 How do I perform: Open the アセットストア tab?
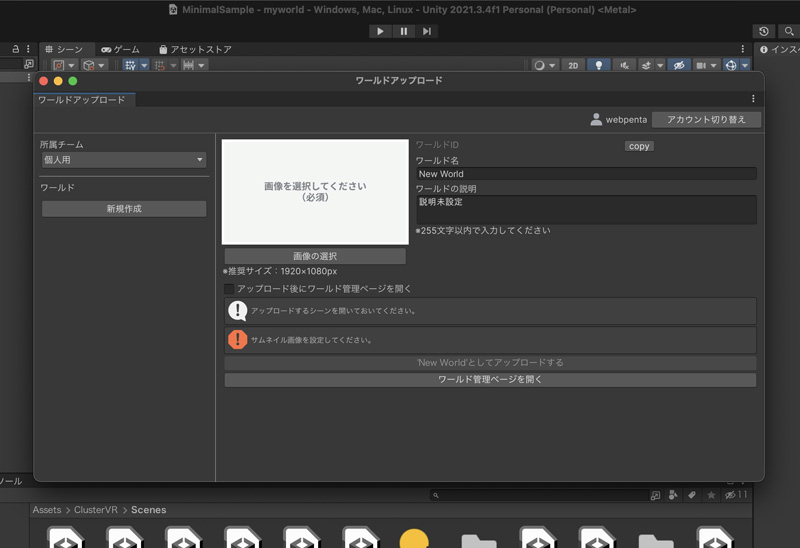click(x=195, y=49)
